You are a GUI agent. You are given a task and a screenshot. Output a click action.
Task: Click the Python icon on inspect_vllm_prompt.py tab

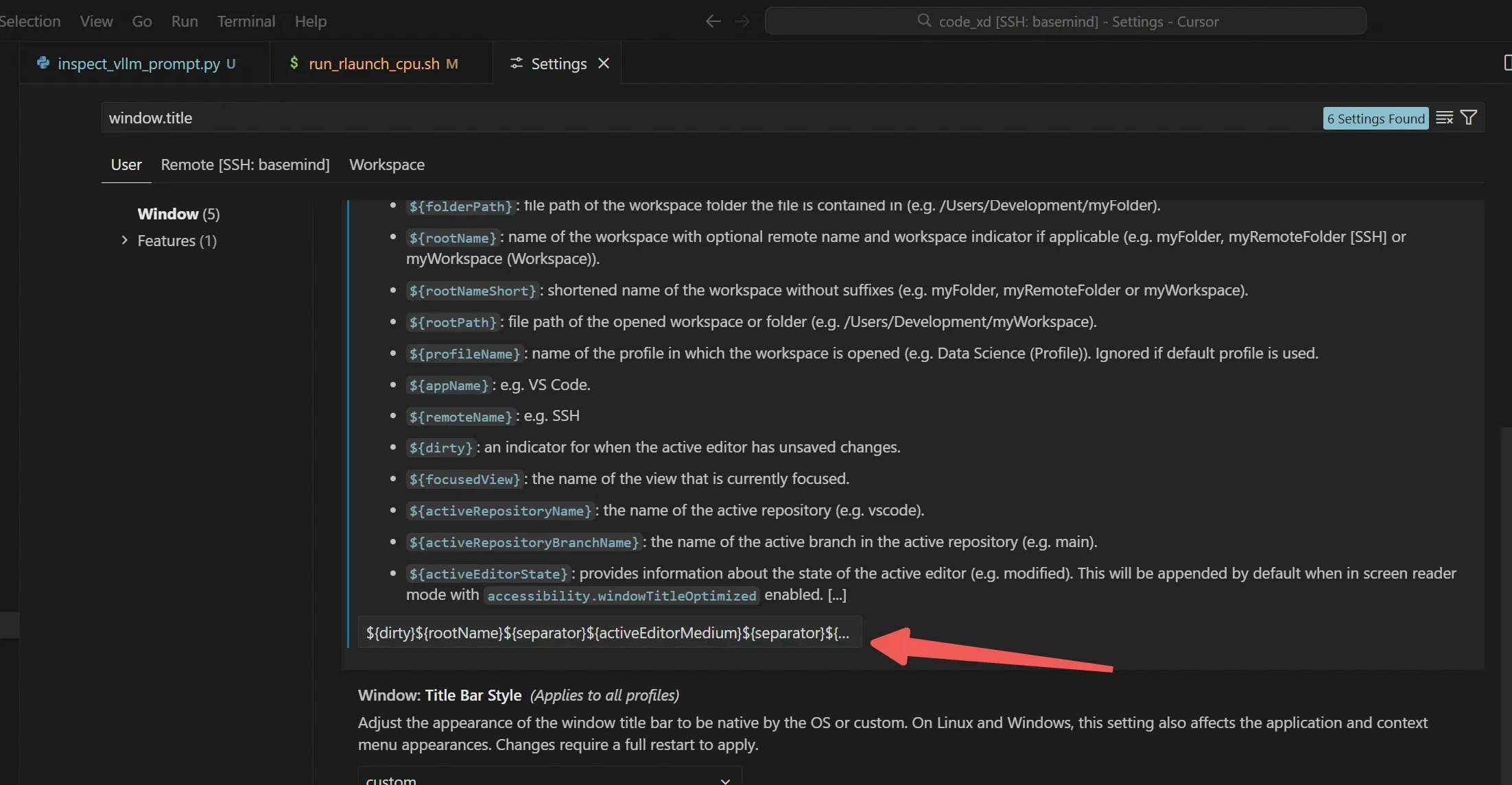43,63
